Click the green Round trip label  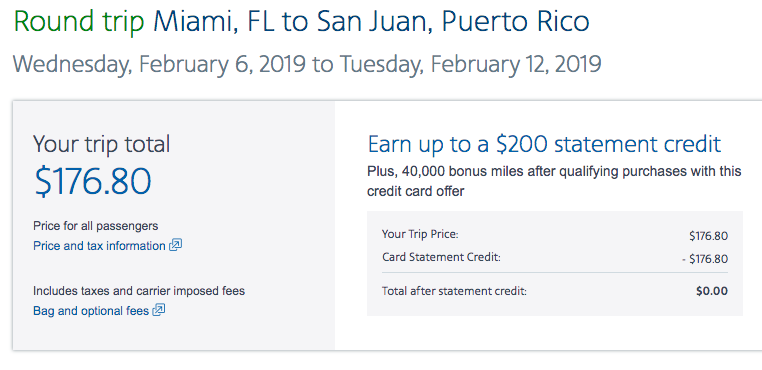pyautogui.click(x=79, y=21)
